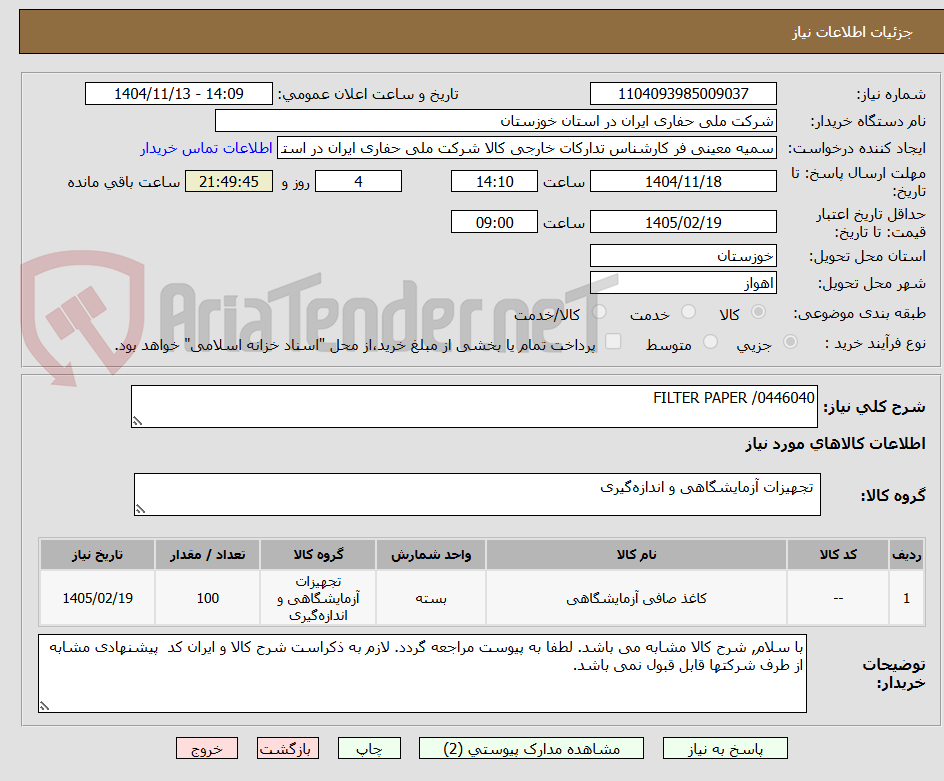Click the ردیف column header

[x=907, y=555]
